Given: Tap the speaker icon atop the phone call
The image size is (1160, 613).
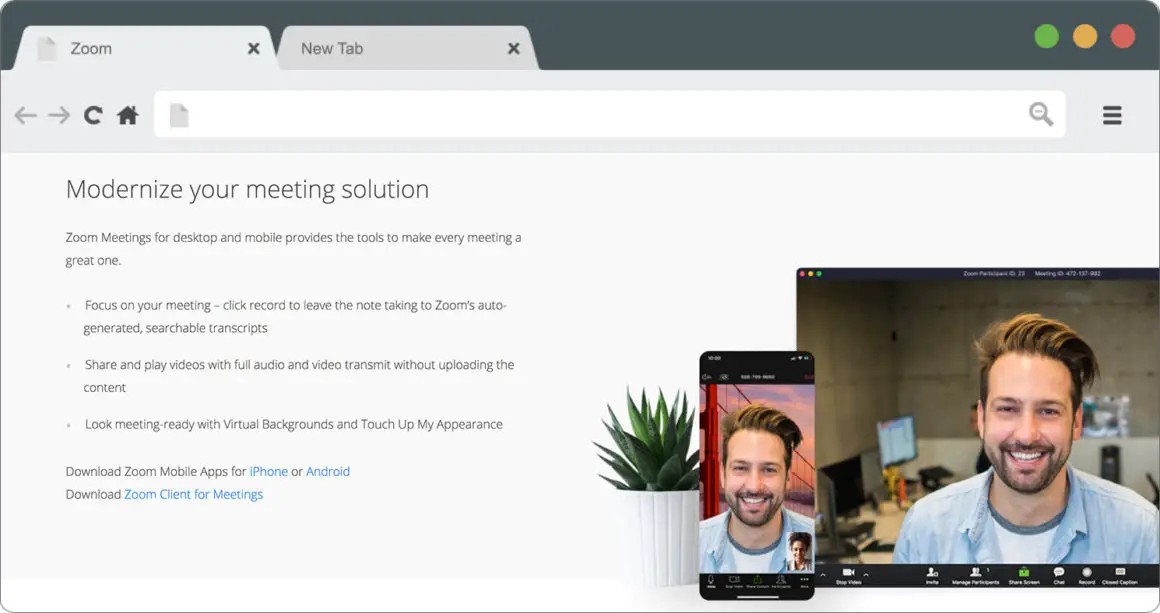Looking at the screenshot, I should [707, 377].
